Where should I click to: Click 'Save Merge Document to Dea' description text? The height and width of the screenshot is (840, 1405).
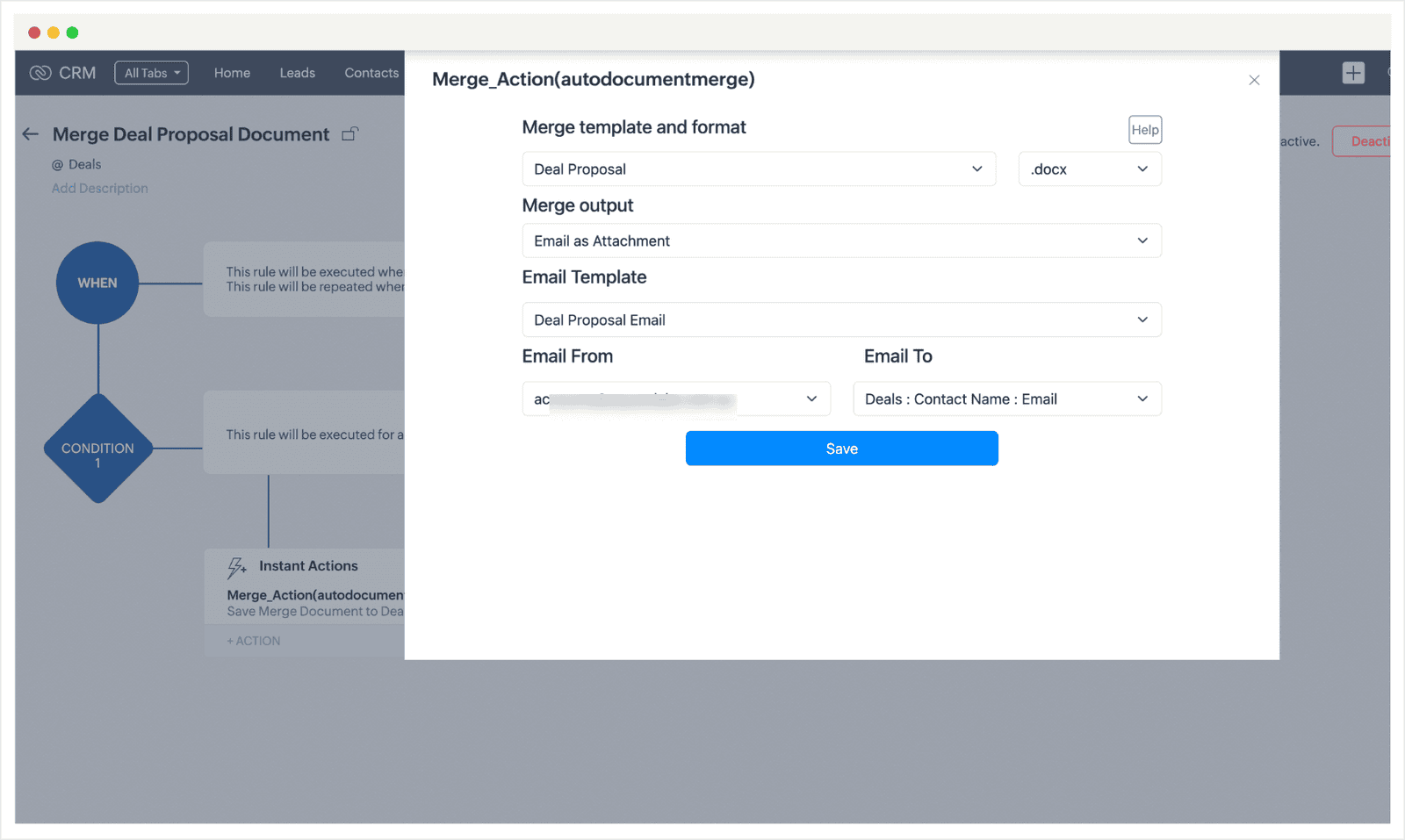tap(315, 612)
